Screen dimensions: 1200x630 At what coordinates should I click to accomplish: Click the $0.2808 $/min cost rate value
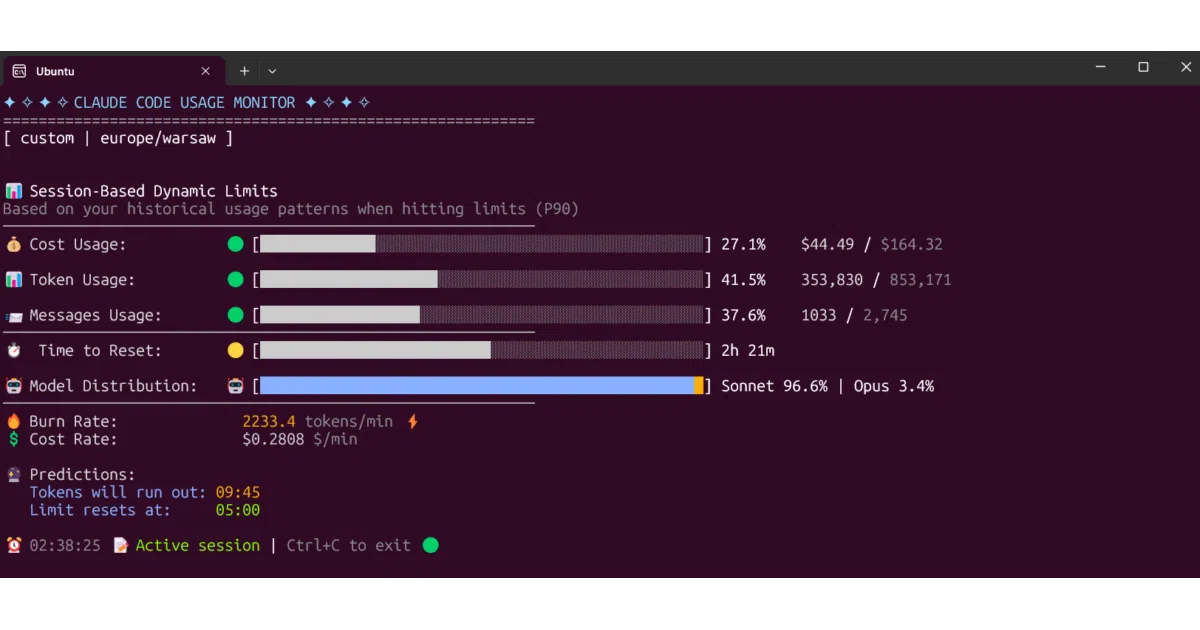point(300,439)
